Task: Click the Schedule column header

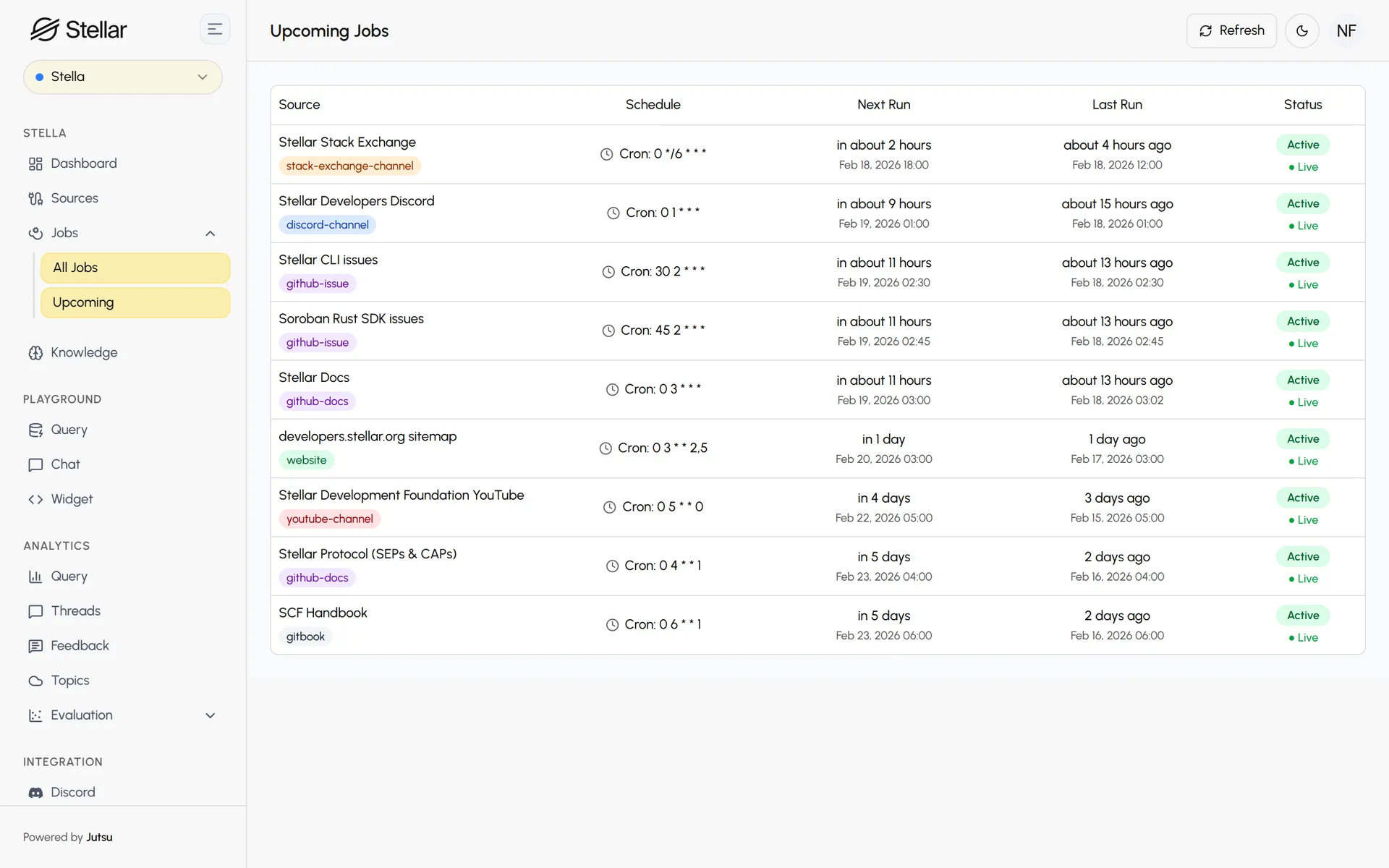Action: 653,105
